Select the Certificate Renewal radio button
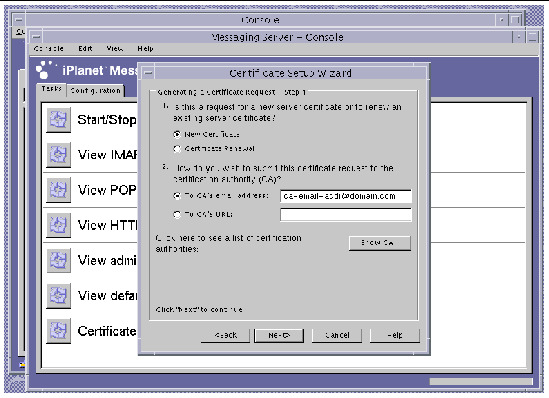 point(177,149)
